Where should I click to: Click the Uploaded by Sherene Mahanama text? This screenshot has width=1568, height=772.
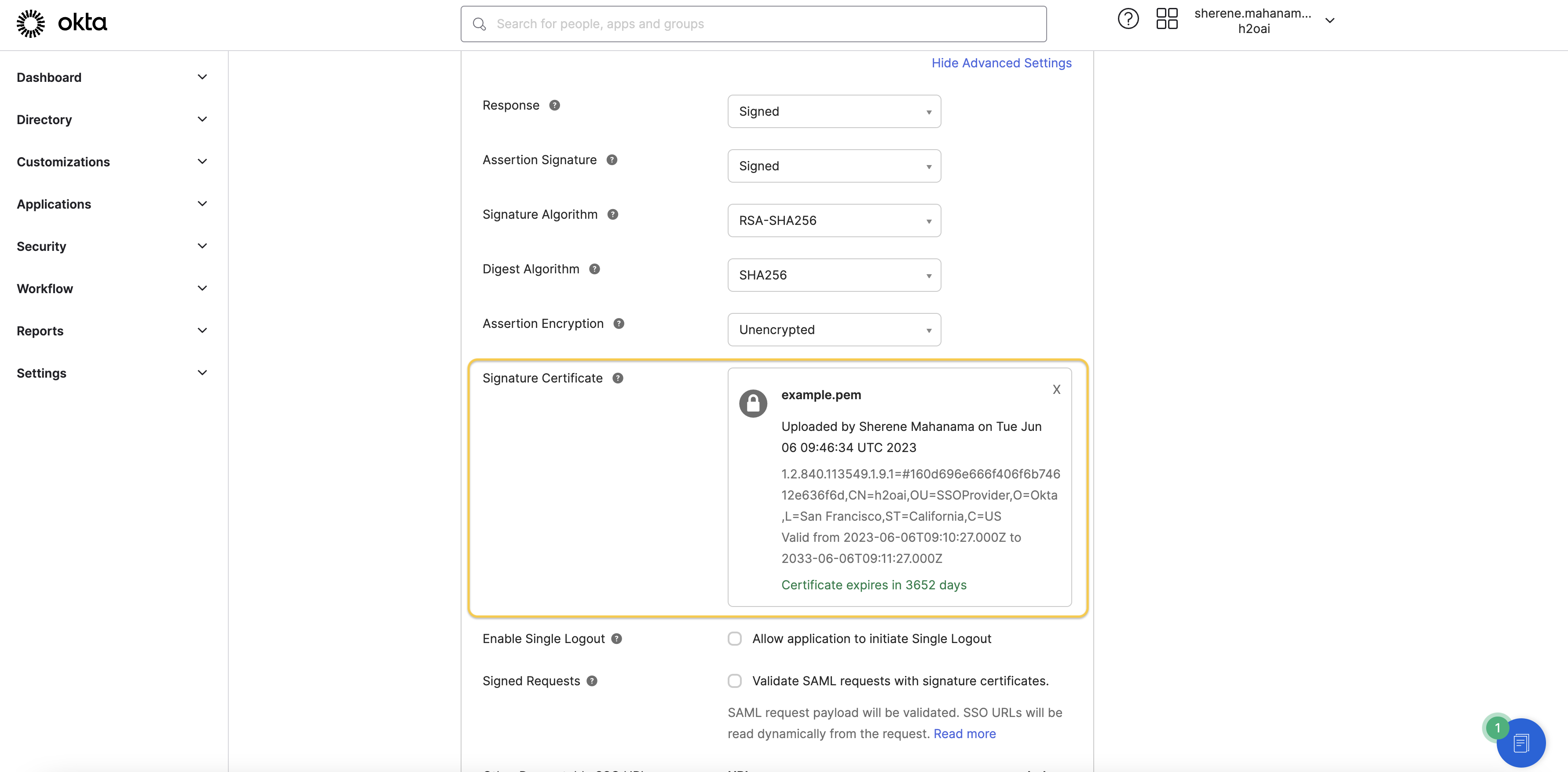[911, 437]
